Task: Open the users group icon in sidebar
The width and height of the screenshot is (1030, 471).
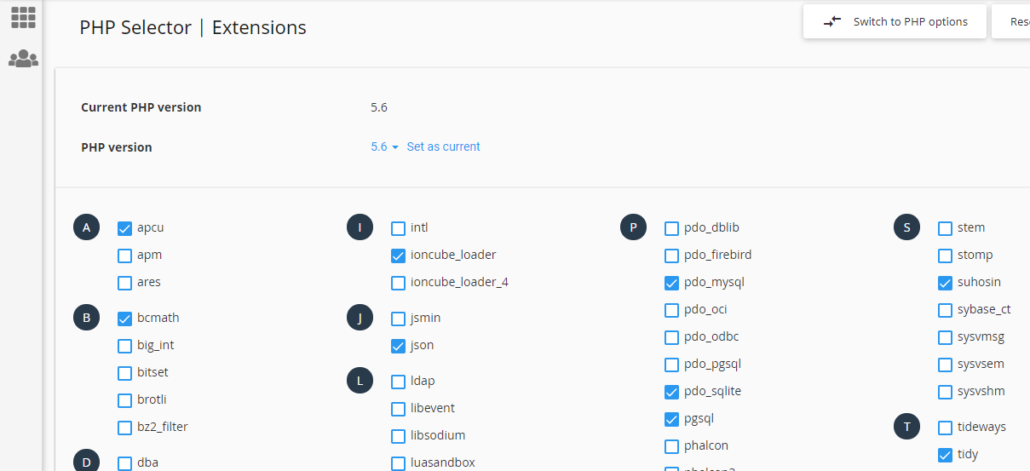Action: coord(23,59)
